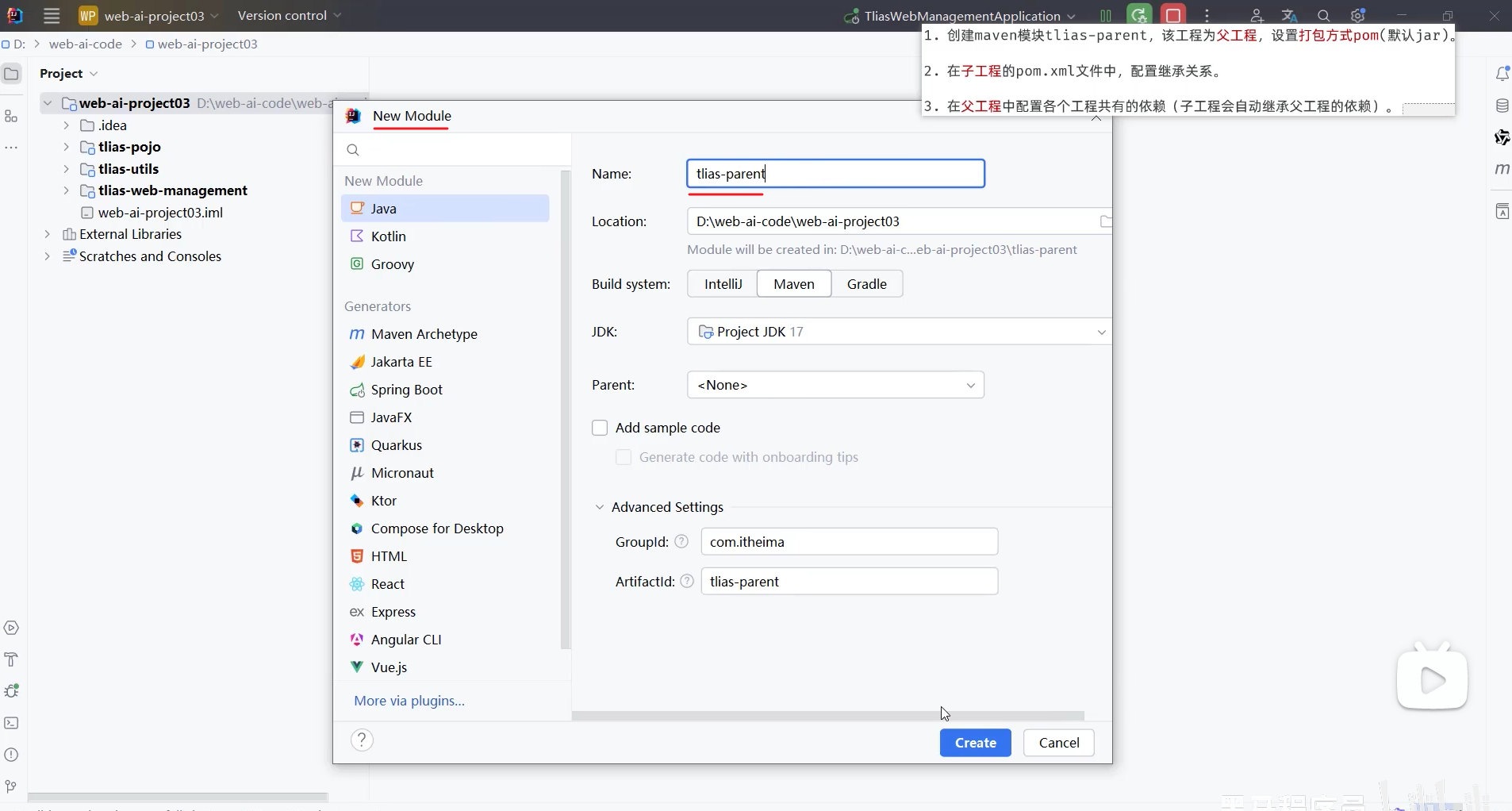
Task: Click the rerun application green icon
Action: click(x=1140, y=16)
